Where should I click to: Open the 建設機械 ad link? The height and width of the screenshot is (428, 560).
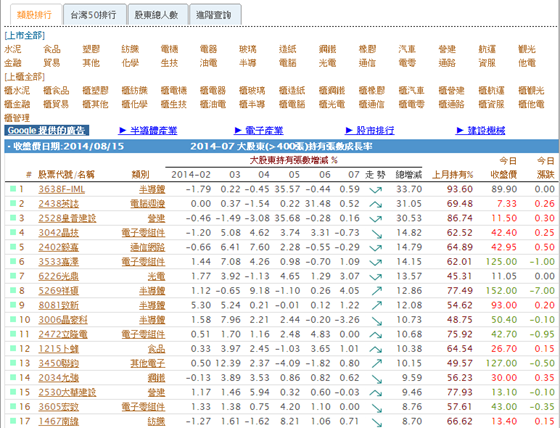click(481, 130)
